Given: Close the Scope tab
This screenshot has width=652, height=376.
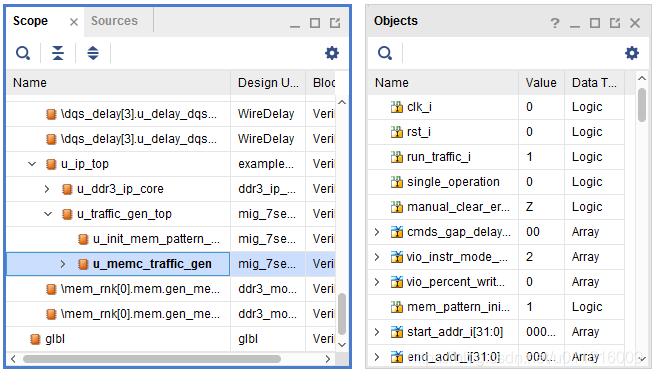Looking at the screenshot, I should [x=74, y=22].
